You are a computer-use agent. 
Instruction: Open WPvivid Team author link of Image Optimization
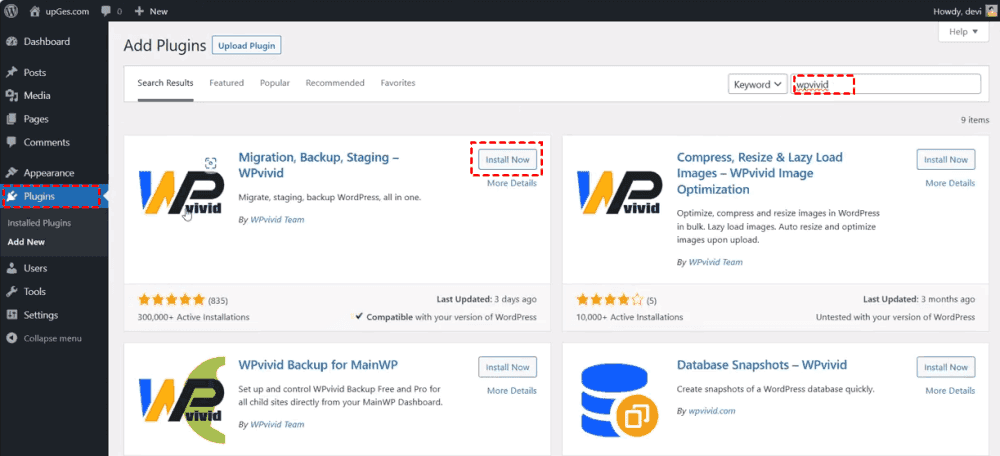tap(716, 262)
